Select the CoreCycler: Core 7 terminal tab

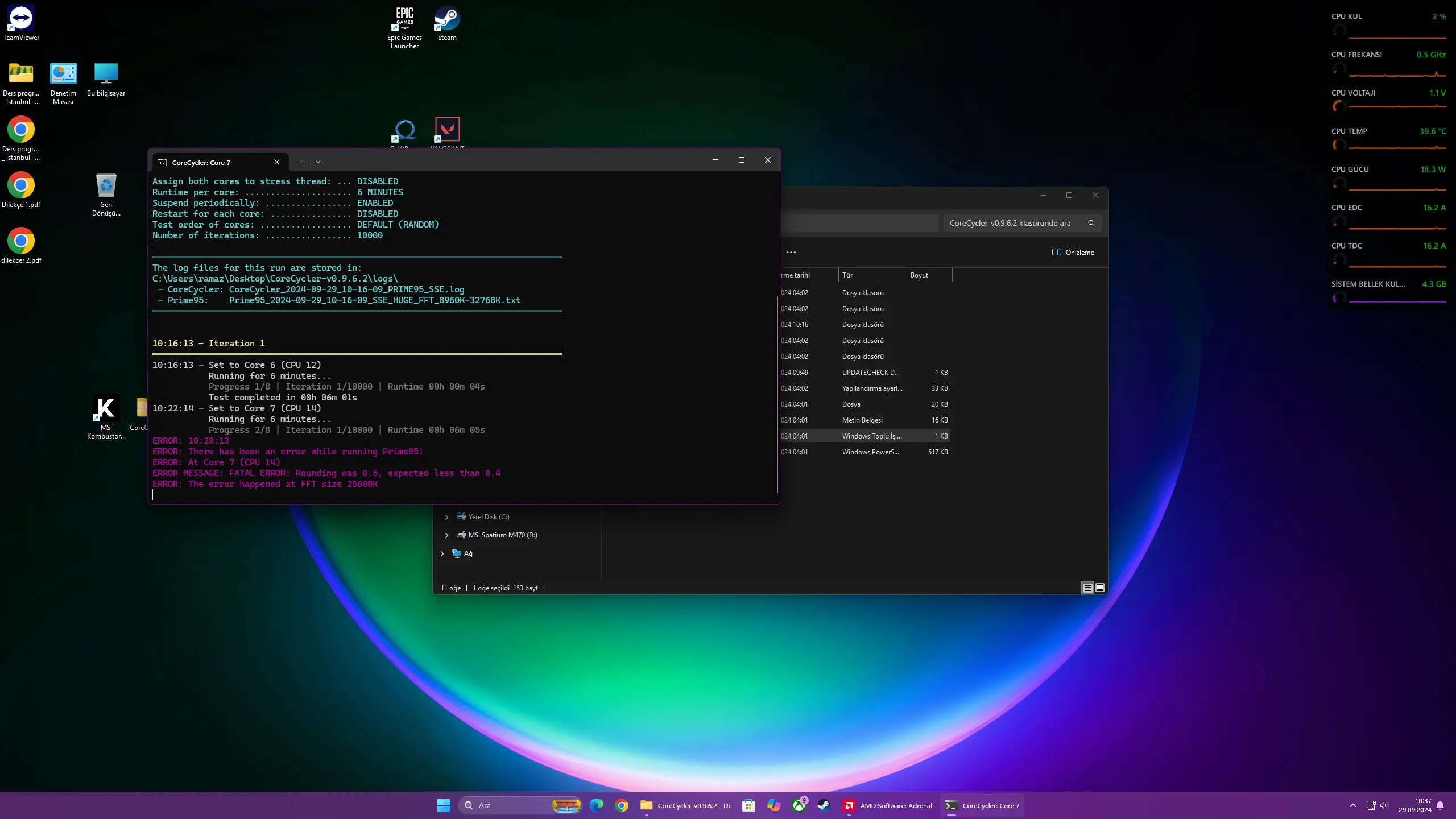pos(220,162)
